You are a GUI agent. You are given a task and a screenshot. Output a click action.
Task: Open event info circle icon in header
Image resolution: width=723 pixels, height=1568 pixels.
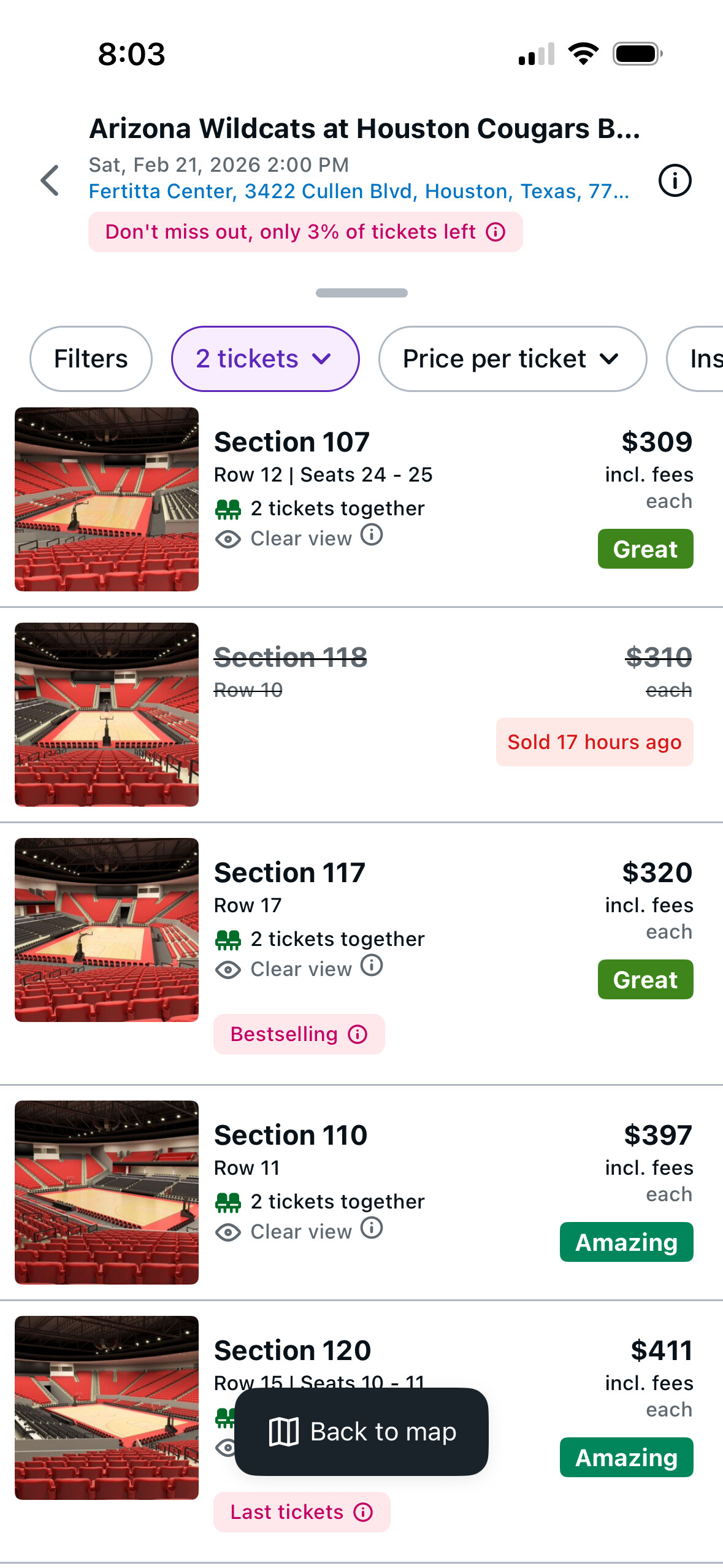(675, 181)
